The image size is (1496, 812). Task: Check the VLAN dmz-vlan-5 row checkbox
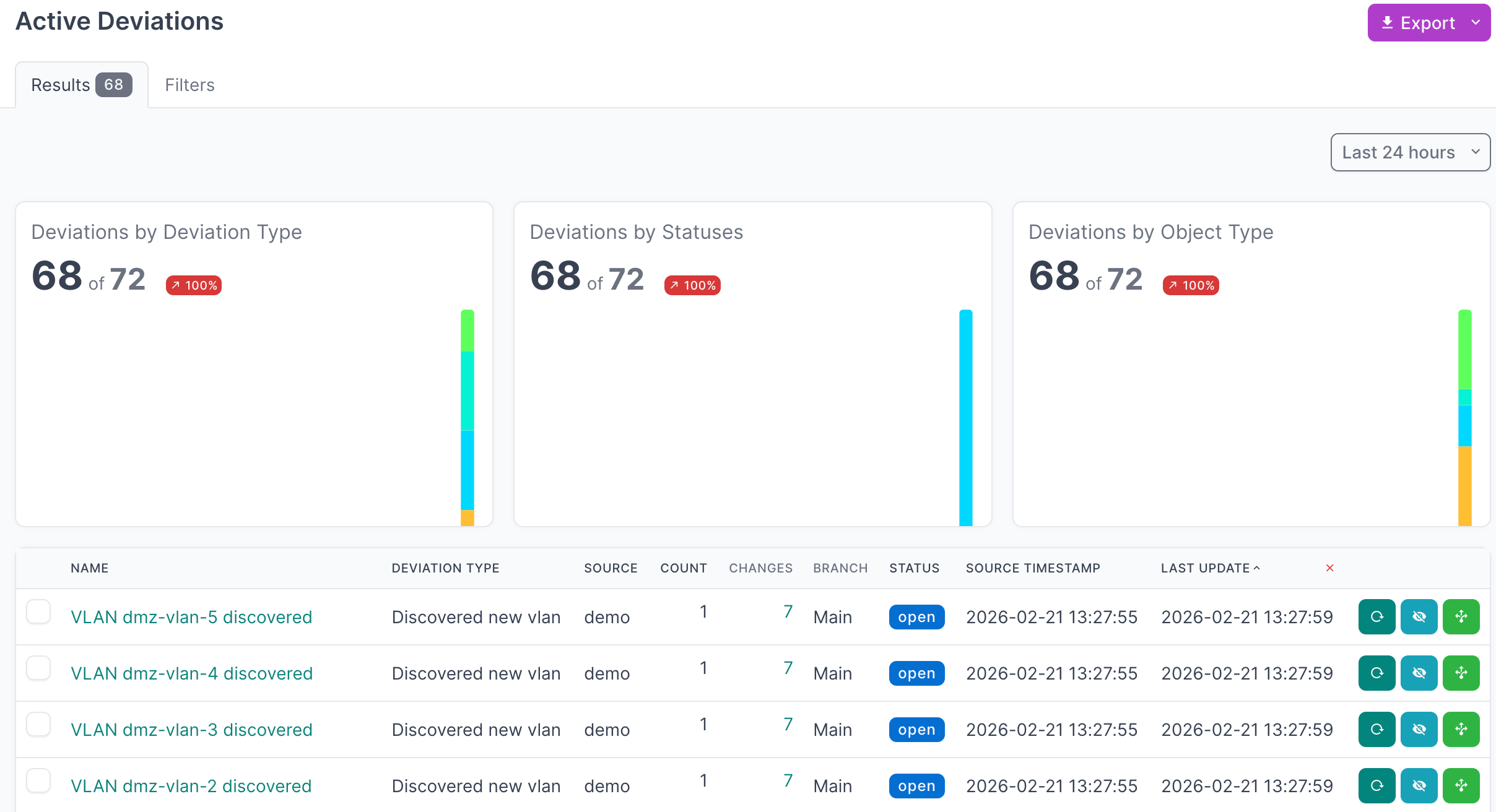coord(38,612)
